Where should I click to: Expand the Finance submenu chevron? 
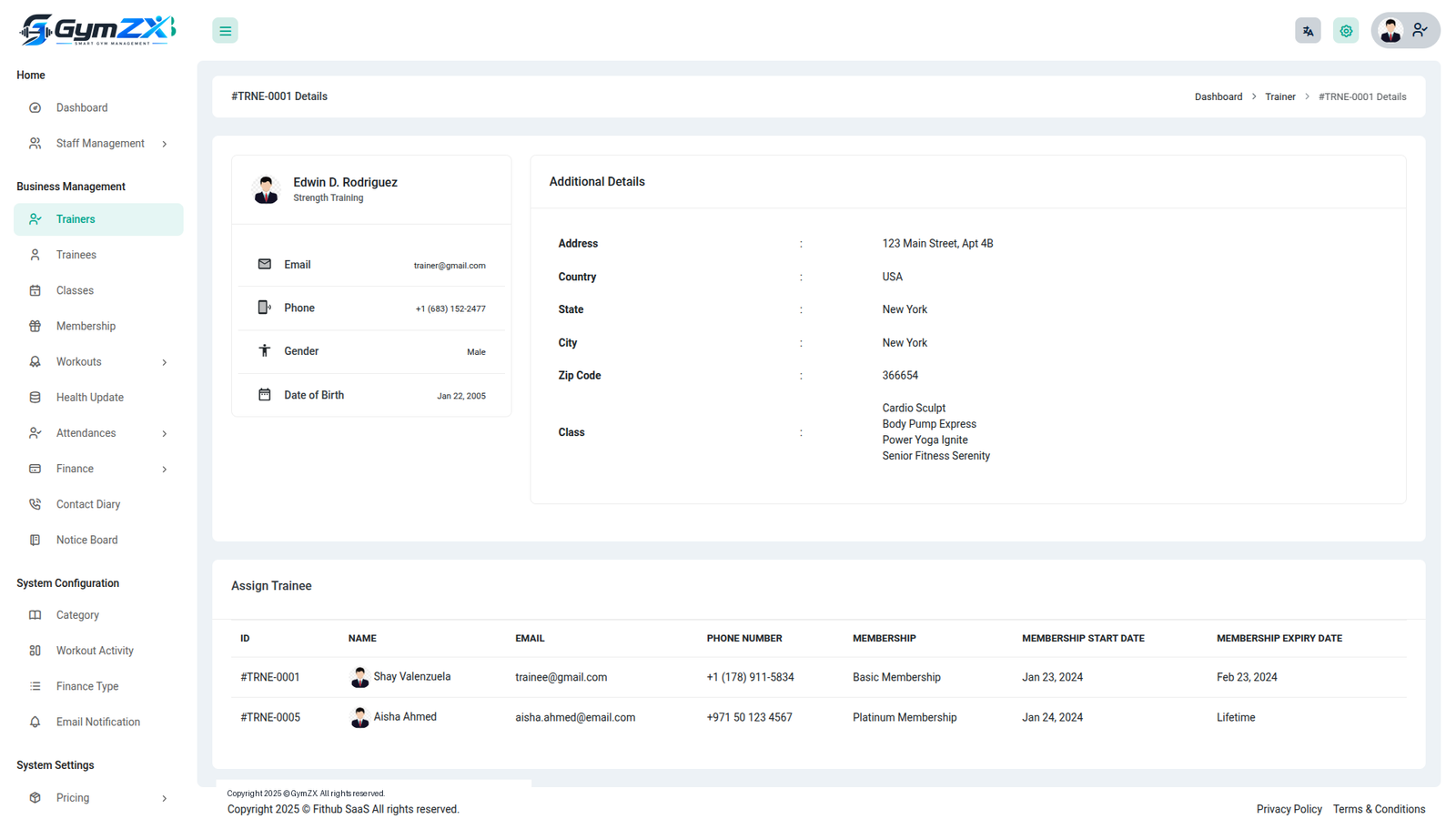(x=165, y=469)
